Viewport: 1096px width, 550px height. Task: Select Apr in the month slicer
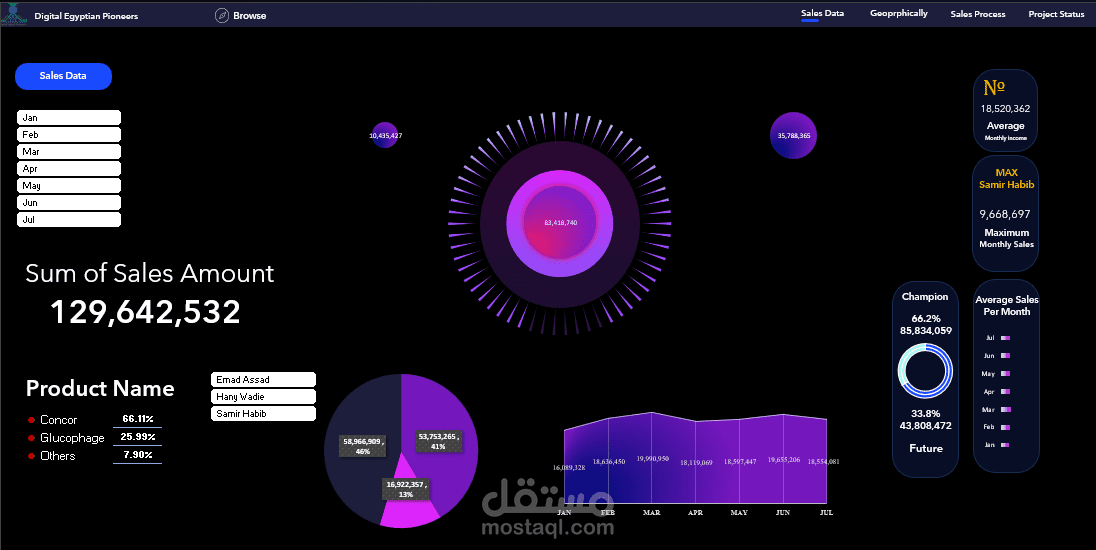(68, 168)
